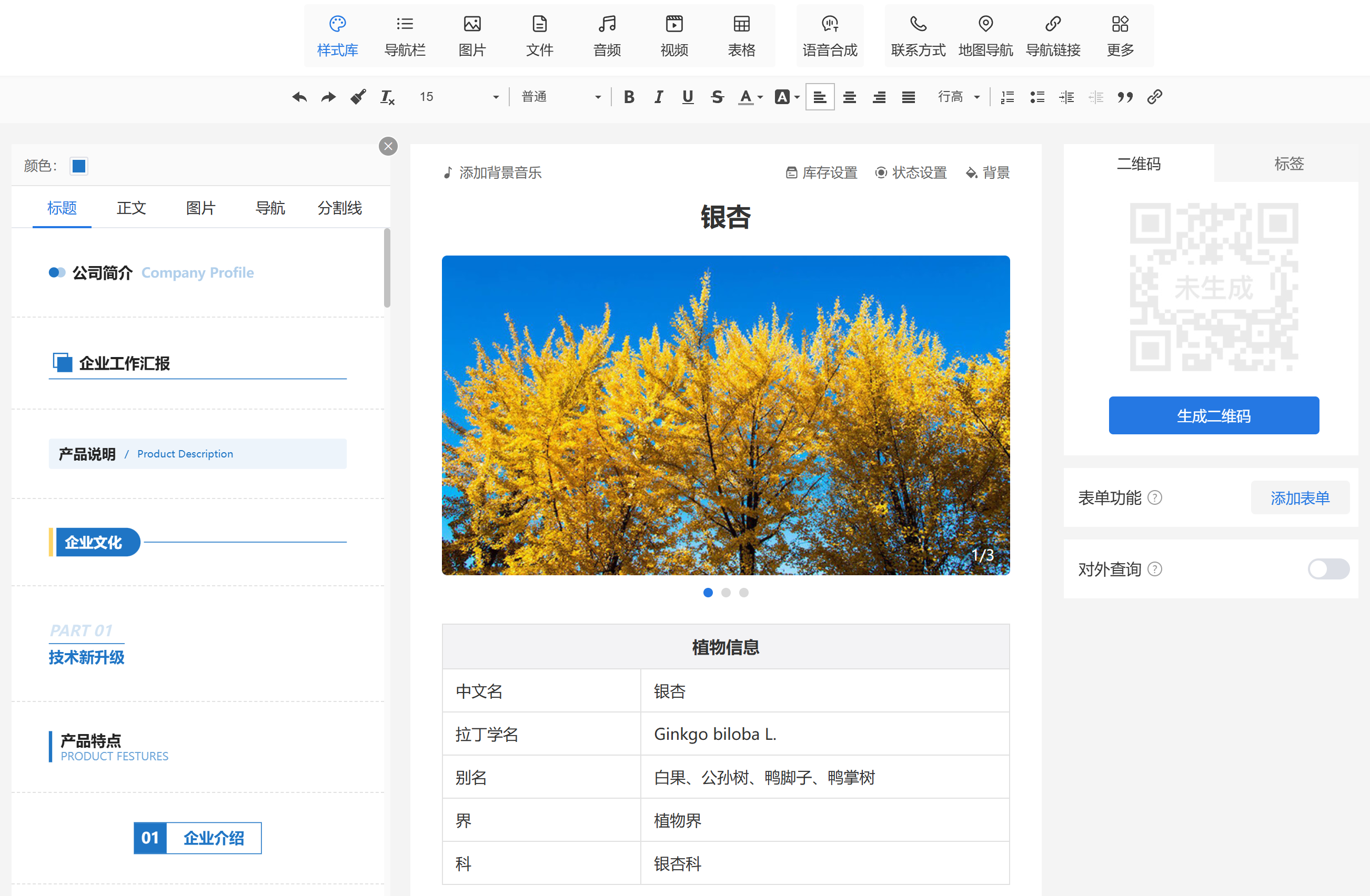This screenshot has height=896, width=1370.
Task: Justify the text
Action: tap(909, 97)
